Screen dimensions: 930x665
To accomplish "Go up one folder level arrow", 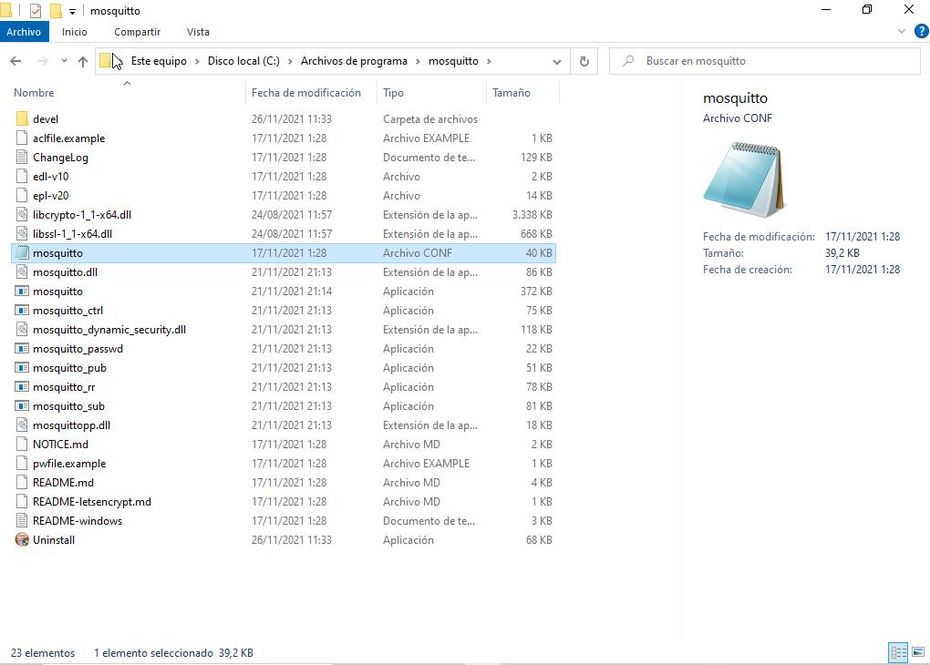I will tap(83, 61).
